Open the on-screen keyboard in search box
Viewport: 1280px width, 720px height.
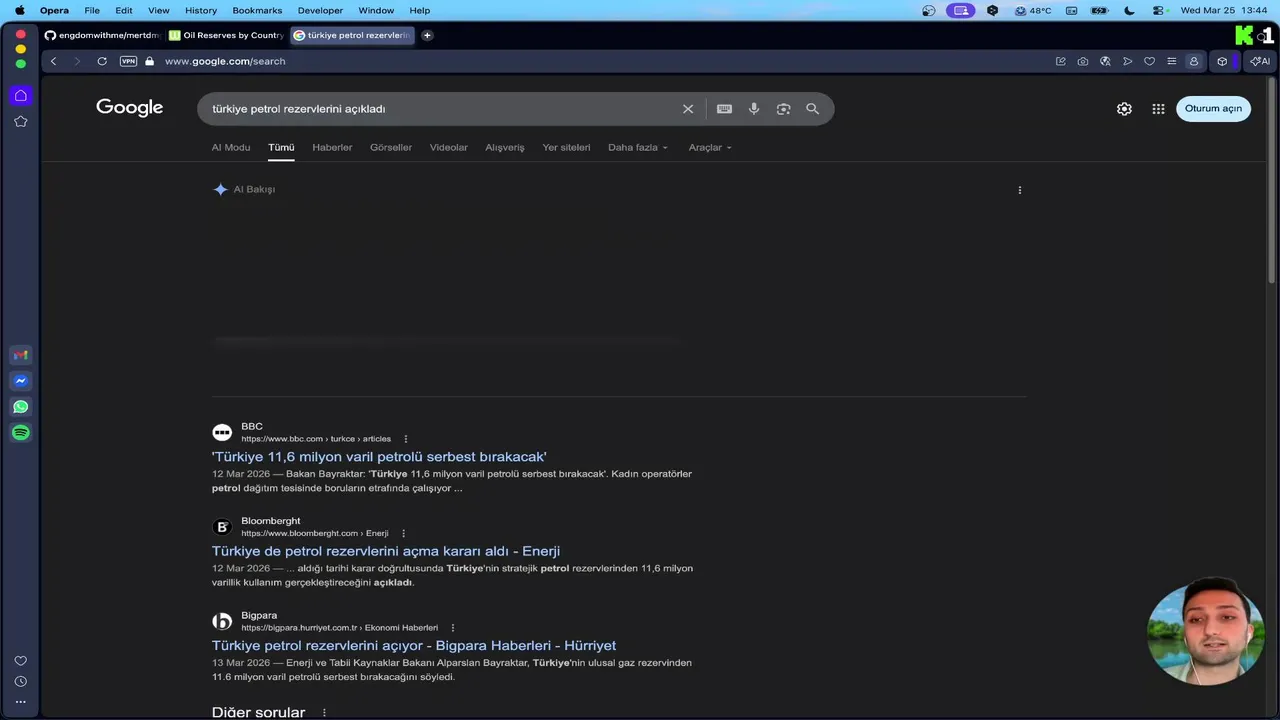[x=724, y=109]
